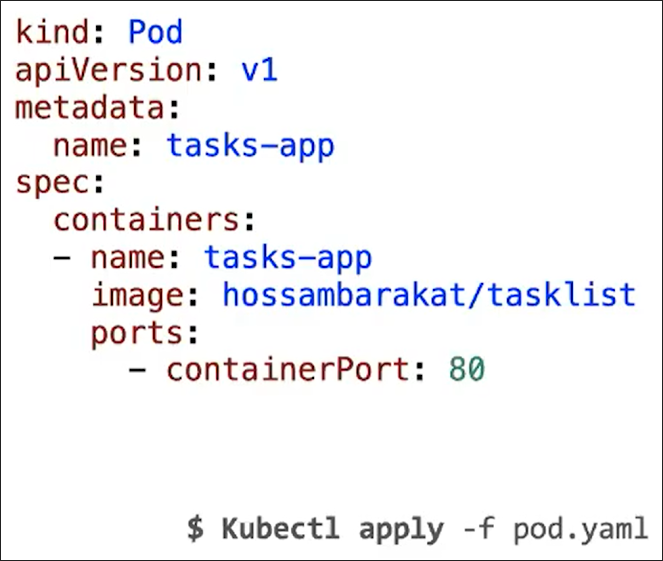Click the 'name' key under metadata
This screenshot has width=663, height=561.
pyautogui.click(x=91, y=146)
